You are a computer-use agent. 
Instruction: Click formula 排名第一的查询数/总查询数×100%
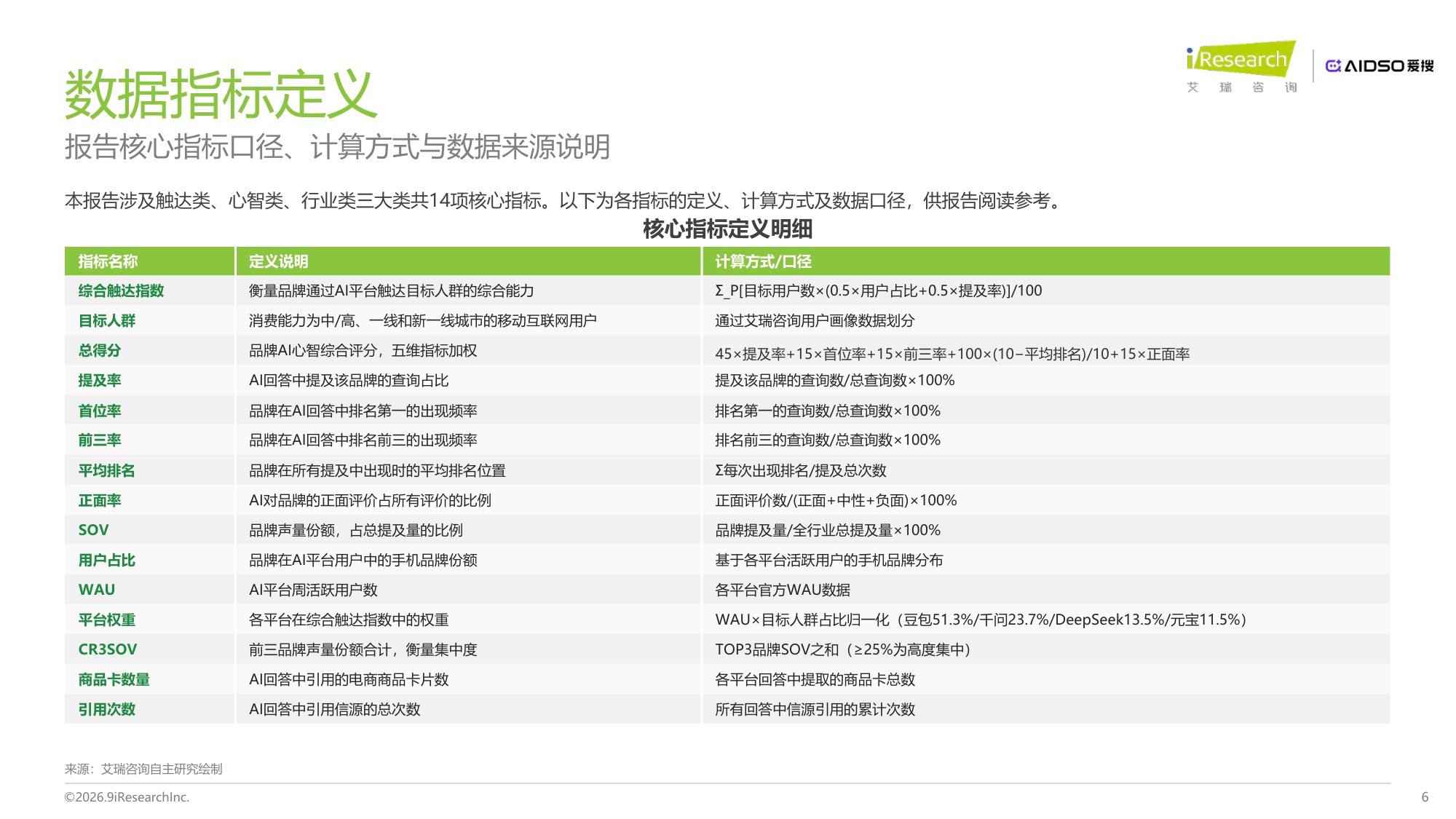[x=828, y=411]
